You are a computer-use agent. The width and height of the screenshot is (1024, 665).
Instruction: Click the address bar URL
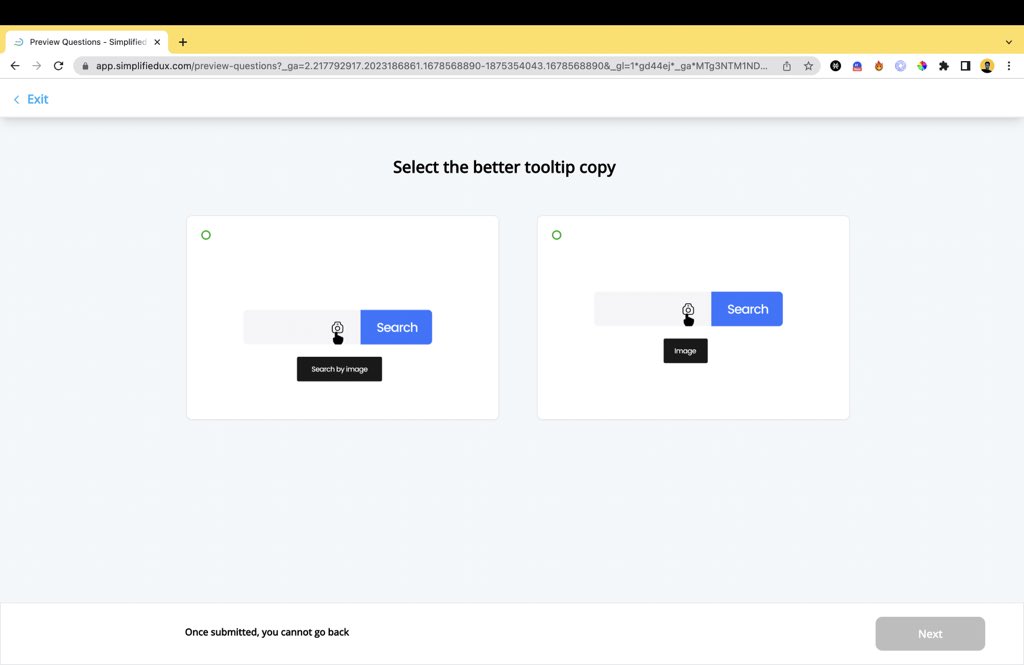tap(432, 66)
